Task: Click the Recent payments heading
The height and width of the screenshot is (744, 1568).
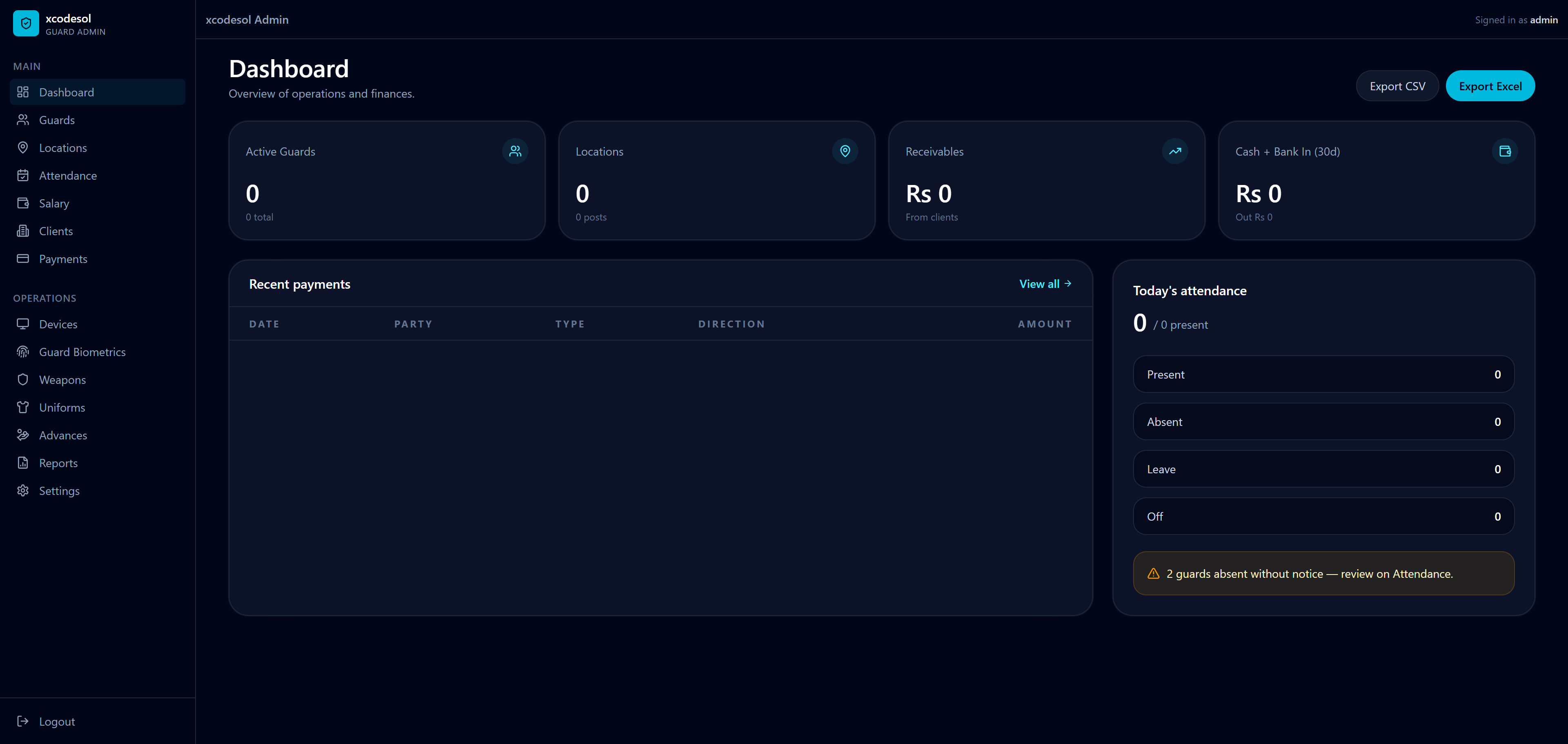Action: [x=299, y=284]
